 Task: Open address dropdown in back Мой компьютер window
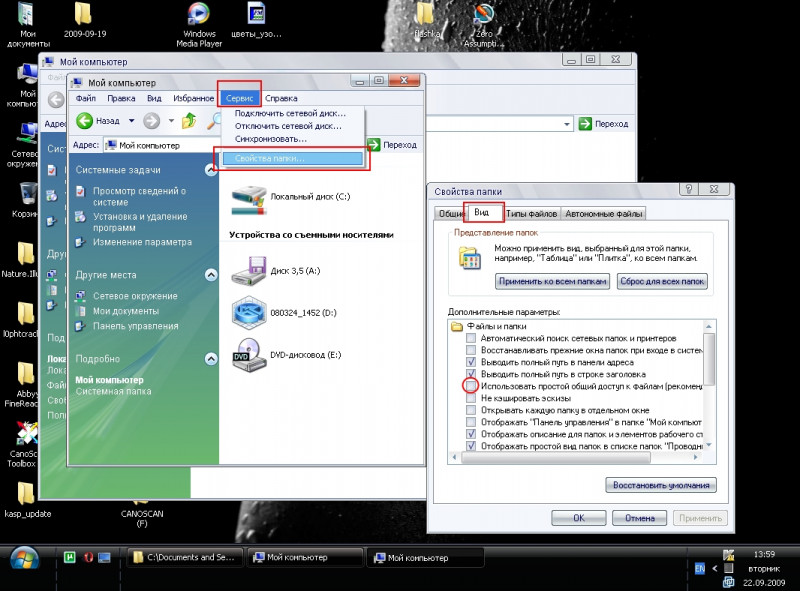(566, 124)
